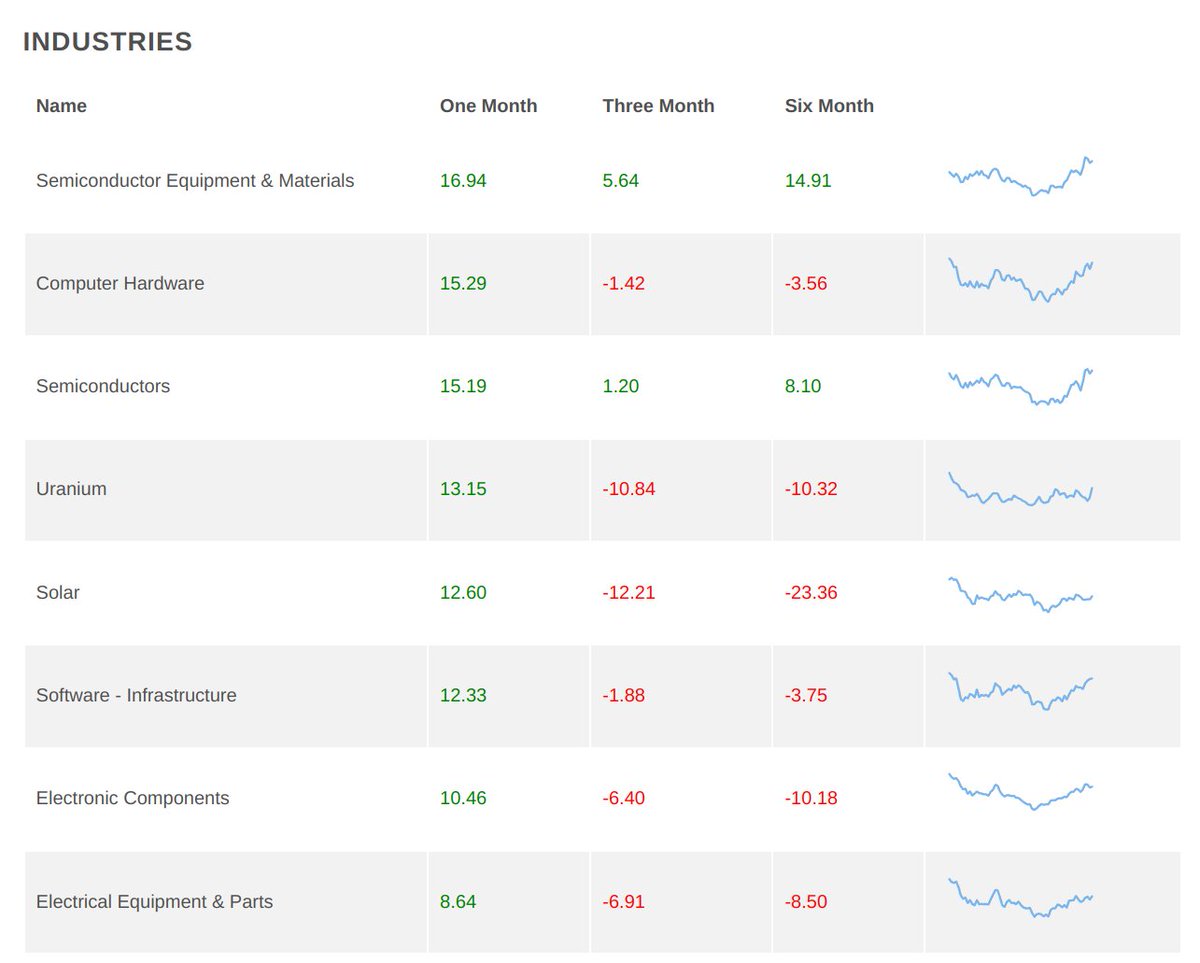Open the Semiconductor Equipment & Materials industry page

[195, 181]
